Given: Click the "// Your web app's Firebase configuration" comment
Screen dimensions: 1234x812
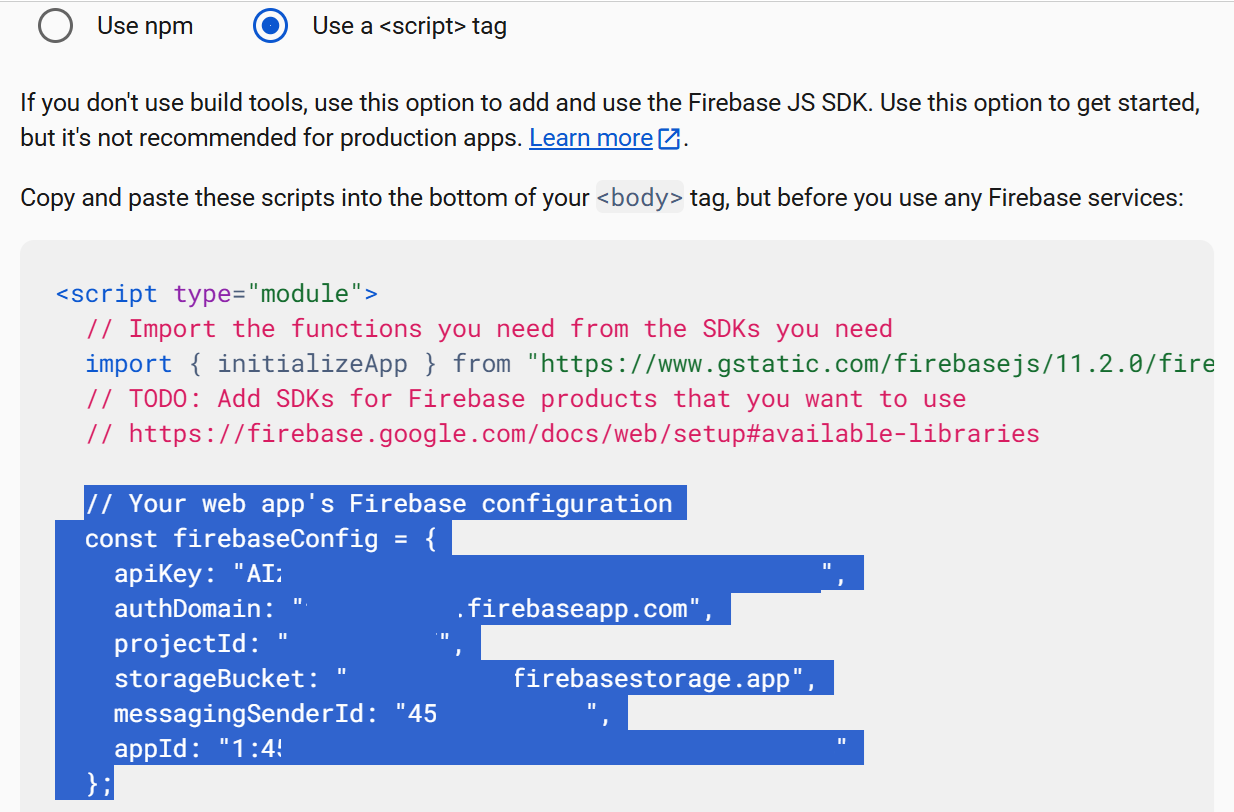Looking at the screenshot, I should 379,504.
